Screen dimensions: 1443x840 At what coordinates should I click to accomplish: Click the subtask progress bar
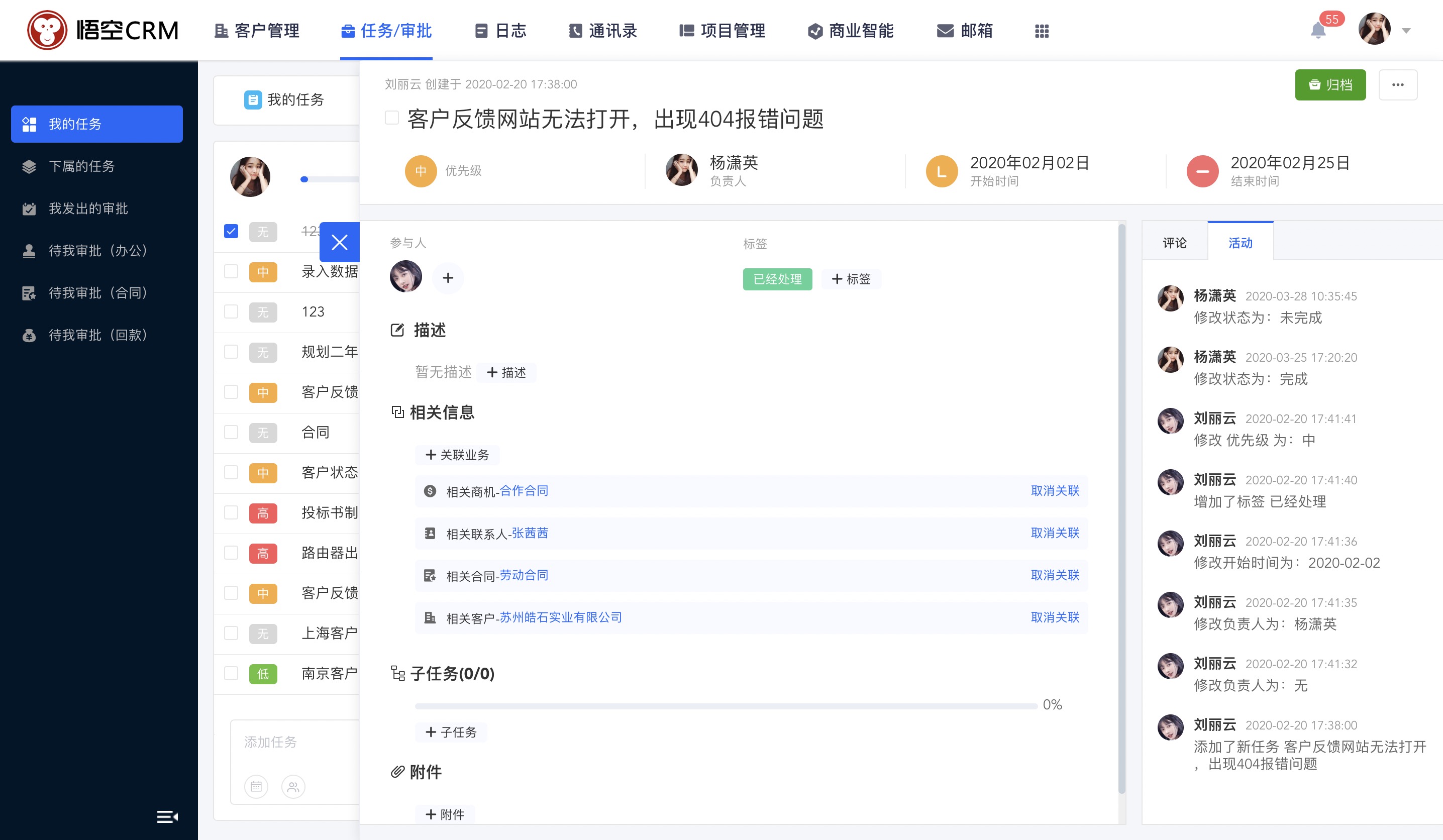pos(726,706)
